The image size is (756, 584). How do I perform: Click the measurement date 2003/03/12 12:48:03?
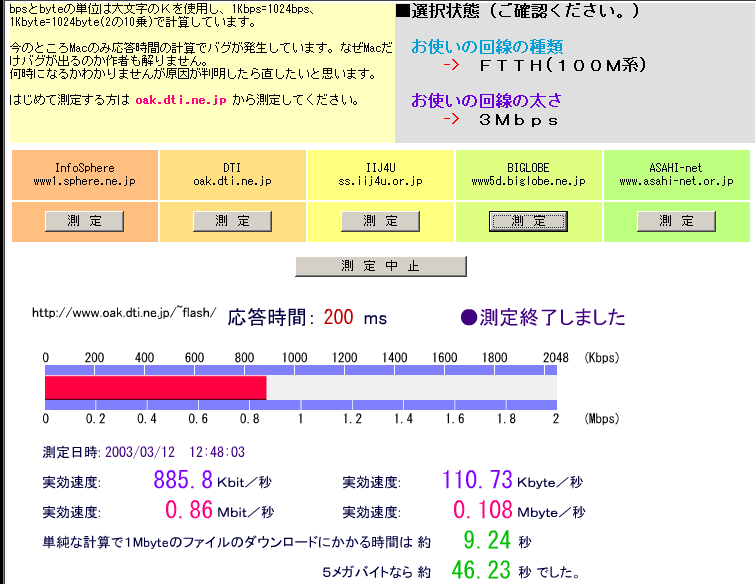tap(175, 452)
